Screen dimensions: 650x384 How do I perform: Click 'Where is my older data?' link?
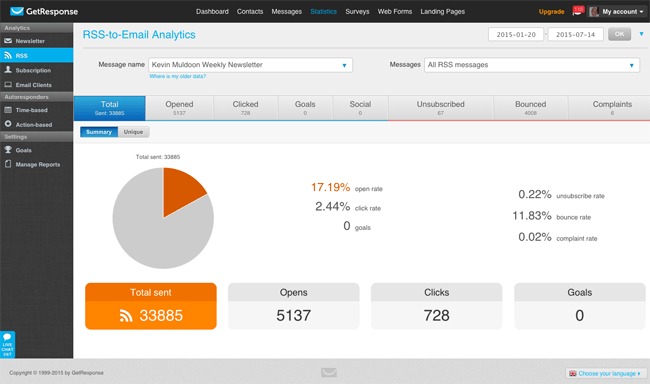click(x=177, y=76)
